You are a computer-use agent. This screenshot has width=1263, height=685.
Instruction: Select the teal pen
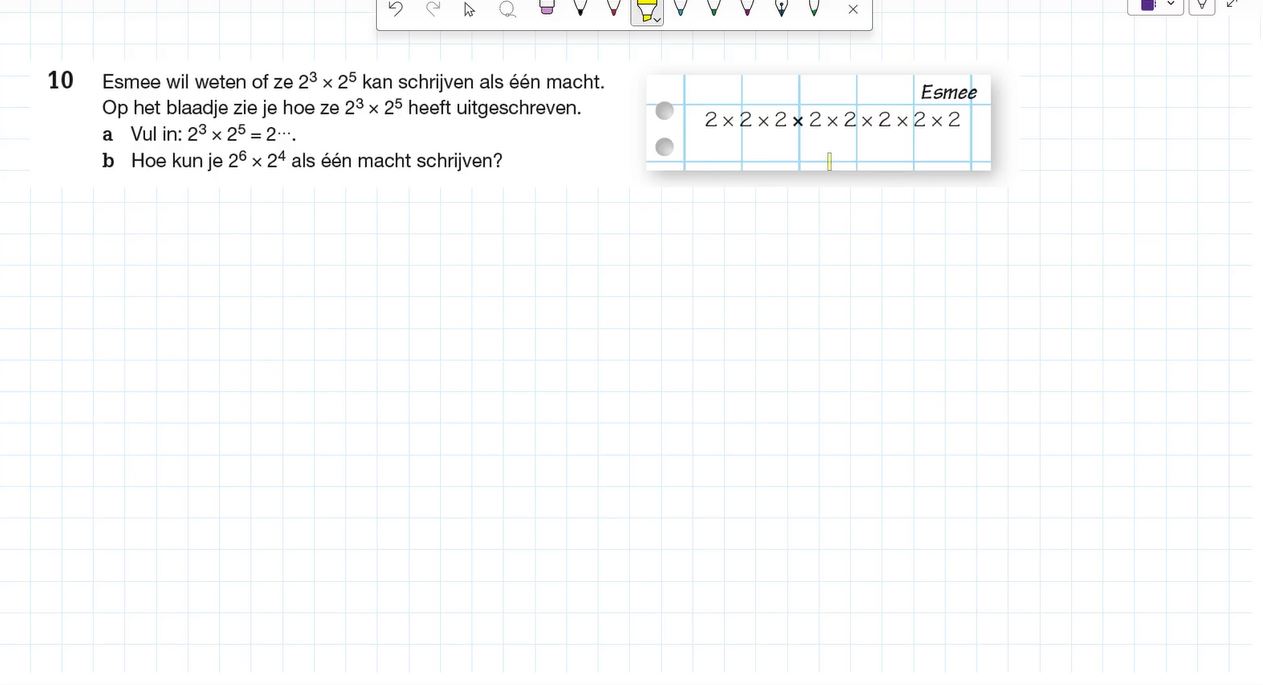[x=681, y=8]
